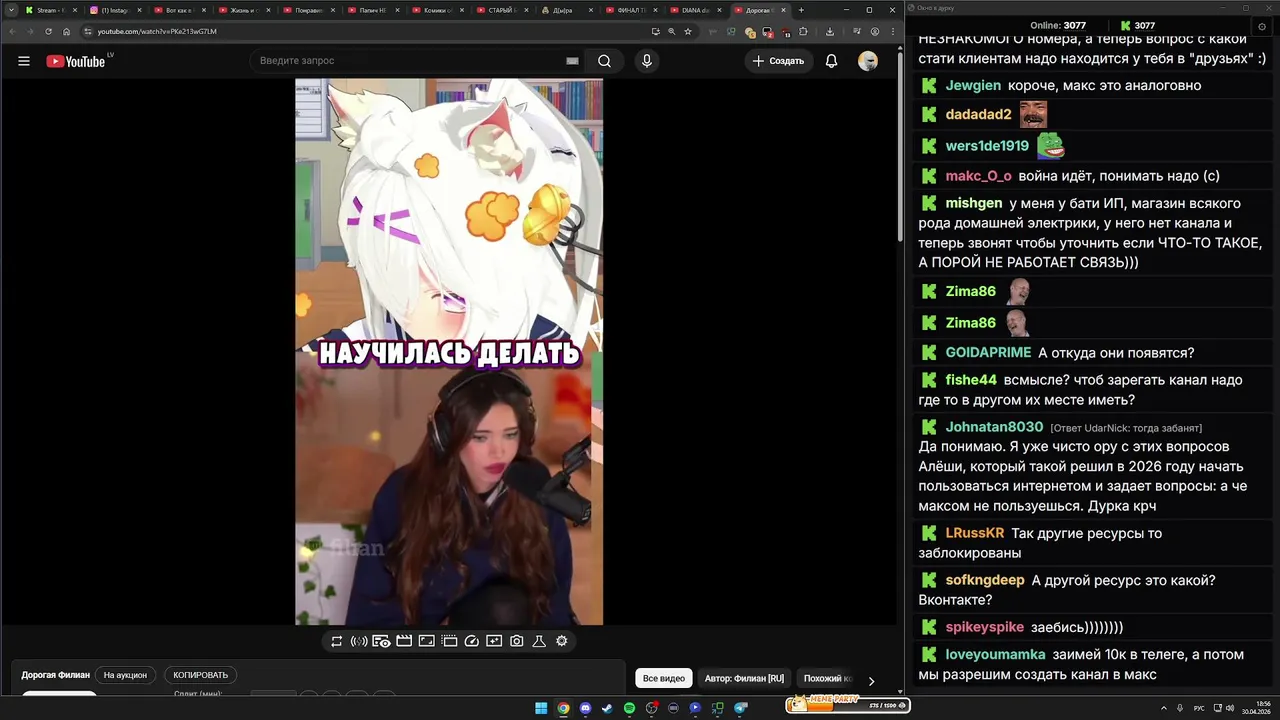Open the YouTube hamburger guide menu
Image resolution: width=1280 pixels, height=720 pixels.
[x=24, y=61]
